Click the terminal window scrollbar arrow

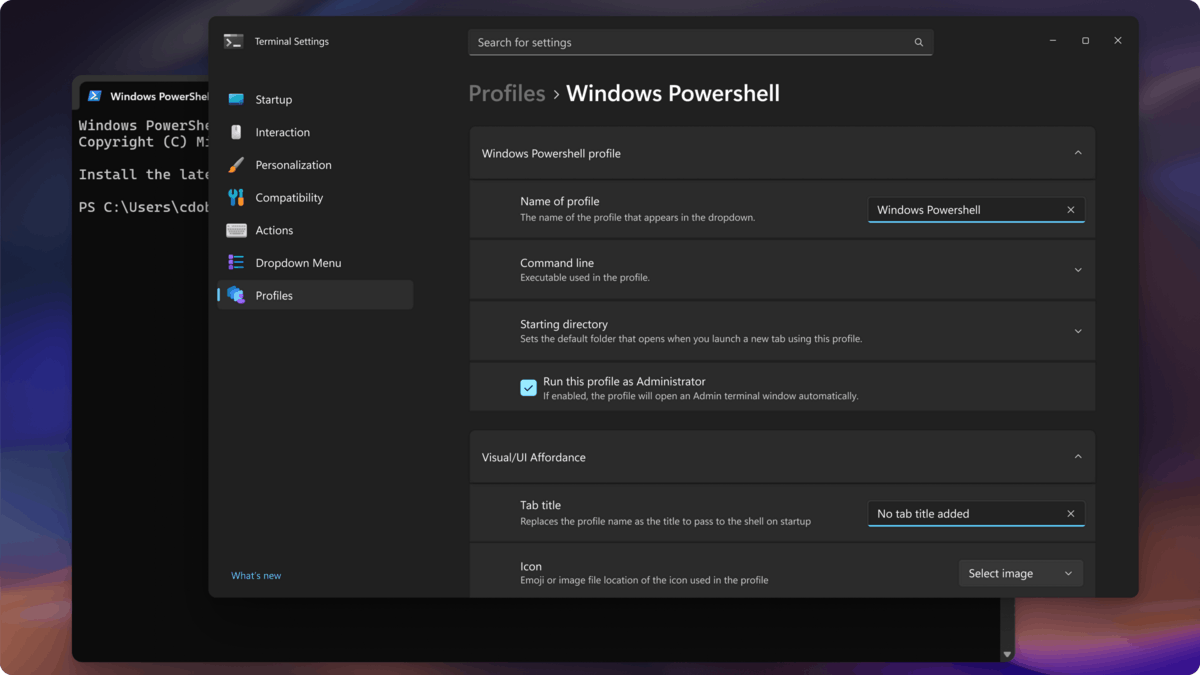coord(1006,653)
